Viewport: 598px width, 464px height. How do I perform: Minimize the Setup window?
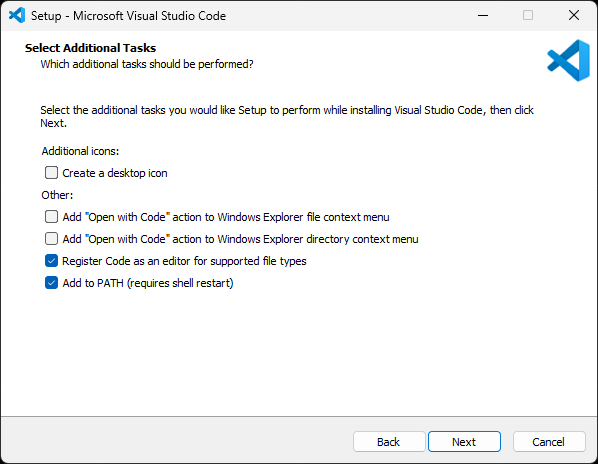click(x=483, y=16)
